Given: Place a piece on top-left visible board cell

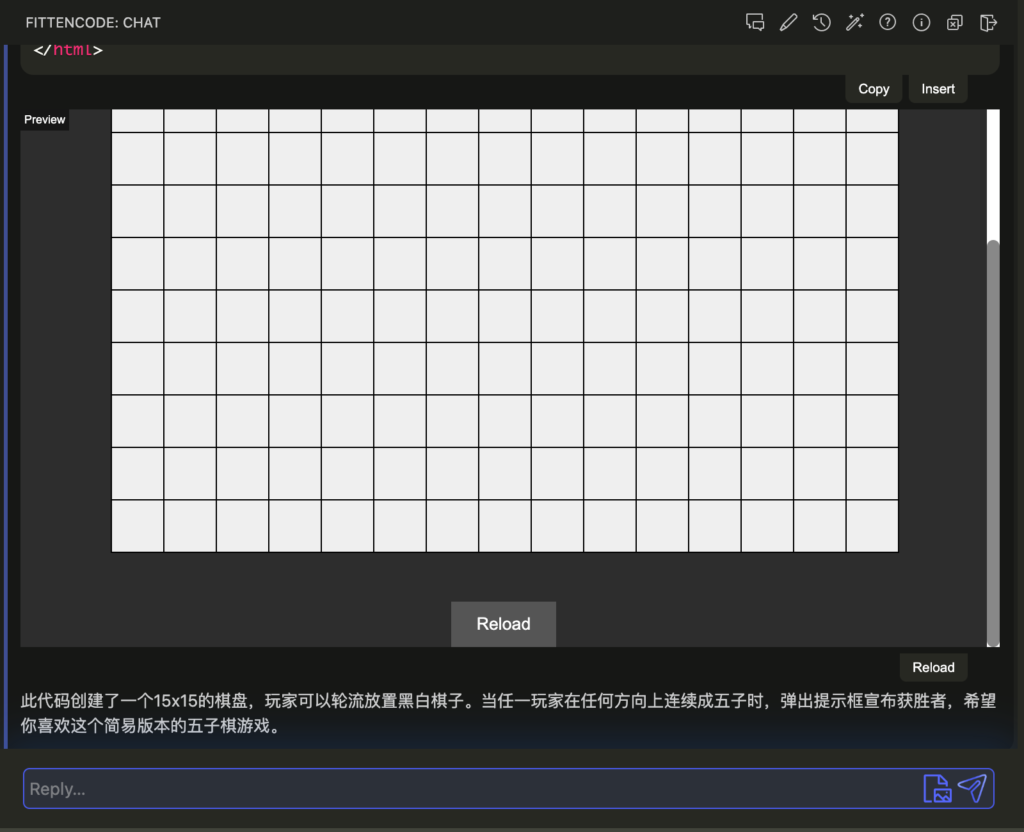Looking at the screenshot, I should click(x=137, y=120).
